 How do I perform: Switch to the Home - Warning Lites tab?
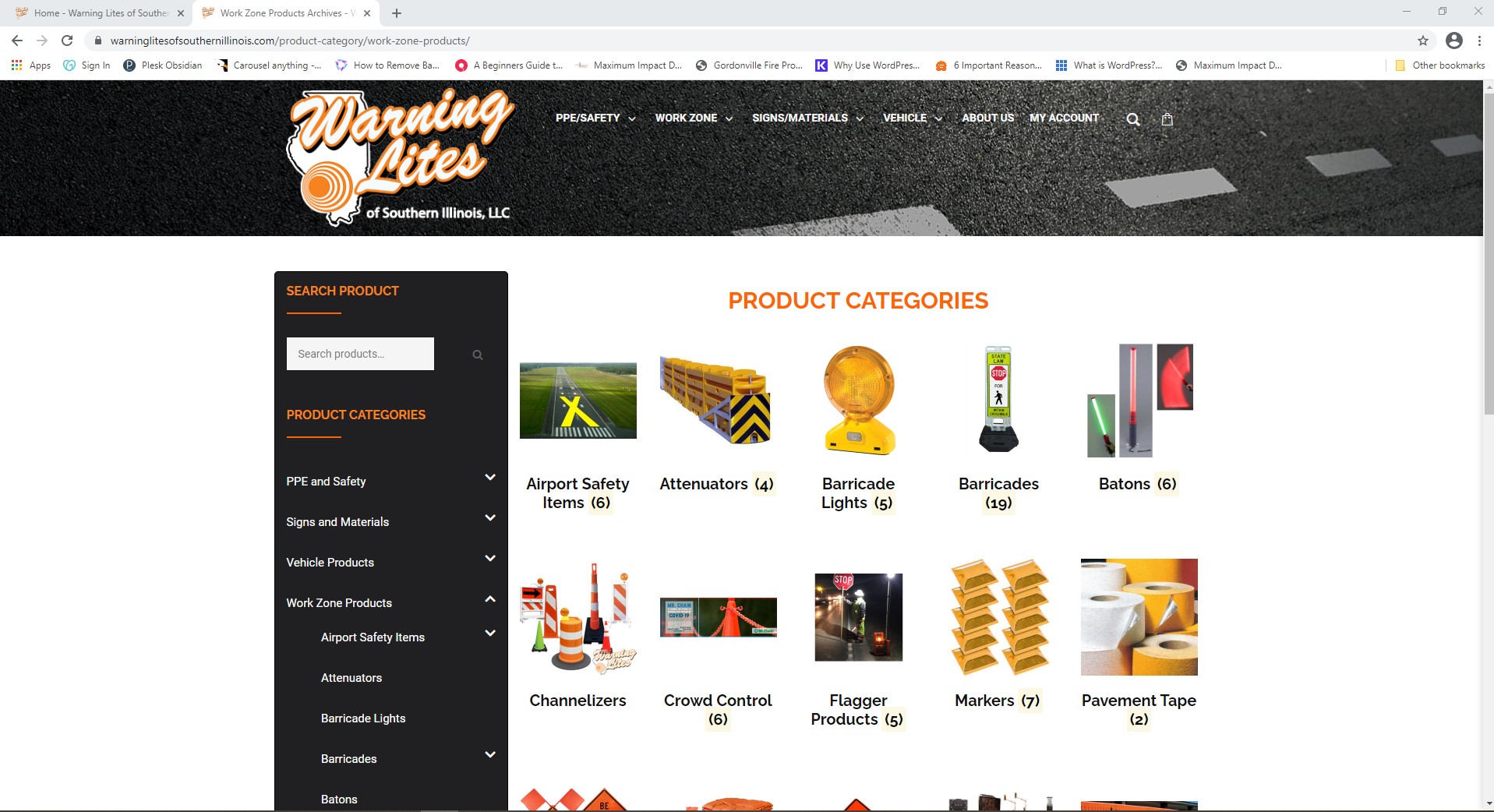[x=101, y=13]
